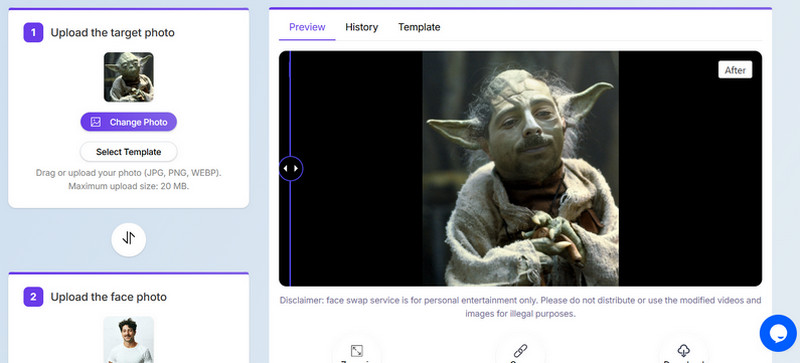Open the History tab

(x=361, y=27)
